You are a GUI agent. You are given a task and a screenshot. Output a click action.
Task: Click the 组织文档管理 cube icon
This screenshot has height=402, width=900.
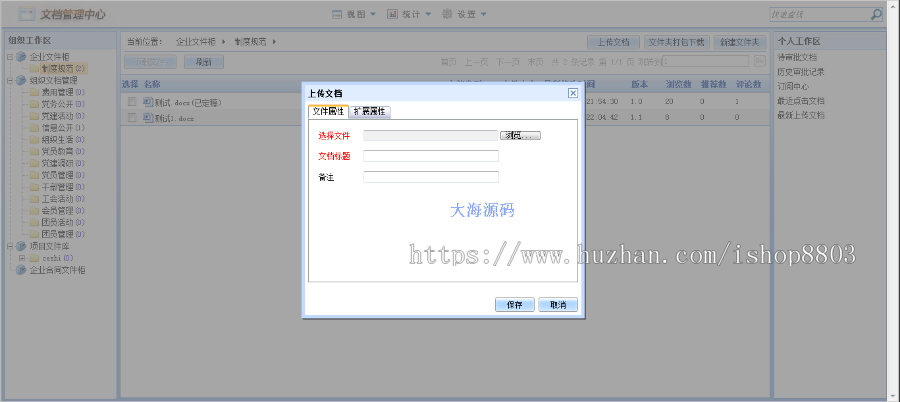pos(21,80)
